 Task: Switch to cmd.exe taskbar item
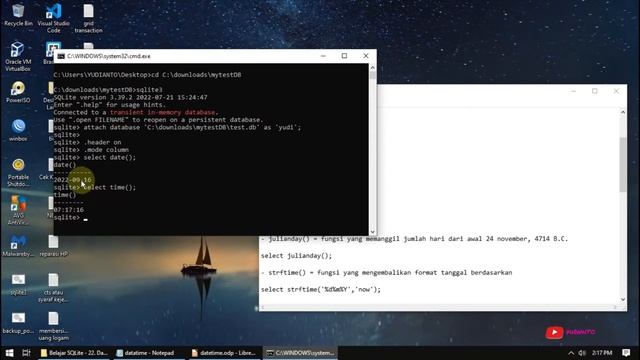tap(300, 353)
